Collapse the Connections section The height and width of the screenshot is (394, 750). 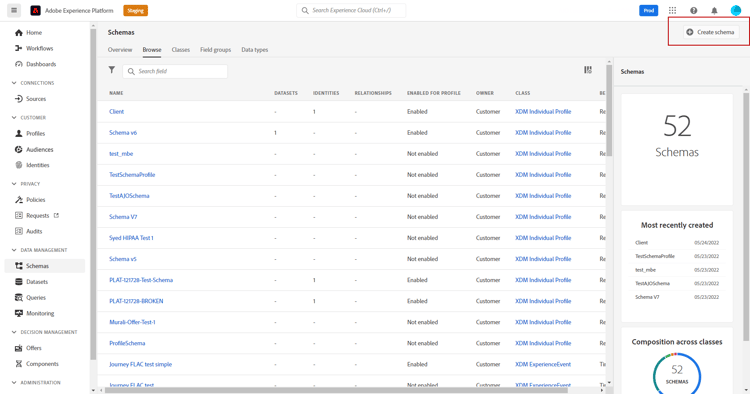point(14,83)
